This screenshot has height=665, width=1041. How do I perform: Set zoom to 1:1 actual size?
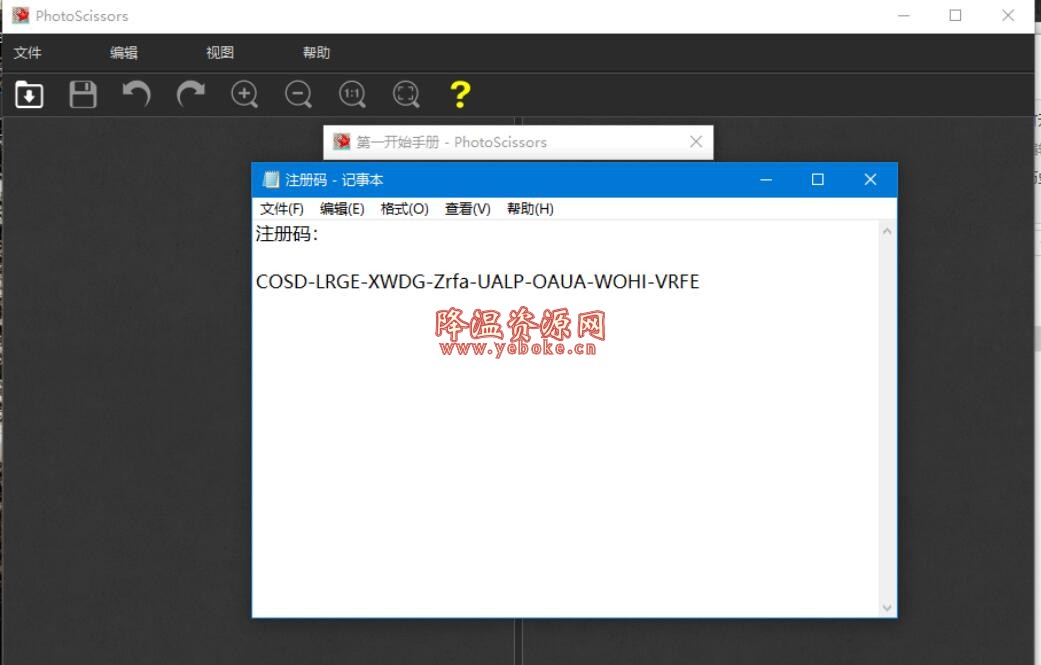[x=353, y=94]
